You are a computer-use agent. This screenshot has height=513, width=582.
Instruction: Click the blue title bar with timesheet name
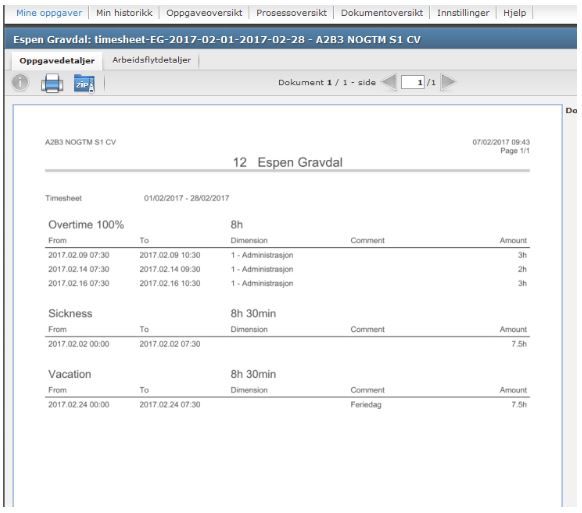291,39
